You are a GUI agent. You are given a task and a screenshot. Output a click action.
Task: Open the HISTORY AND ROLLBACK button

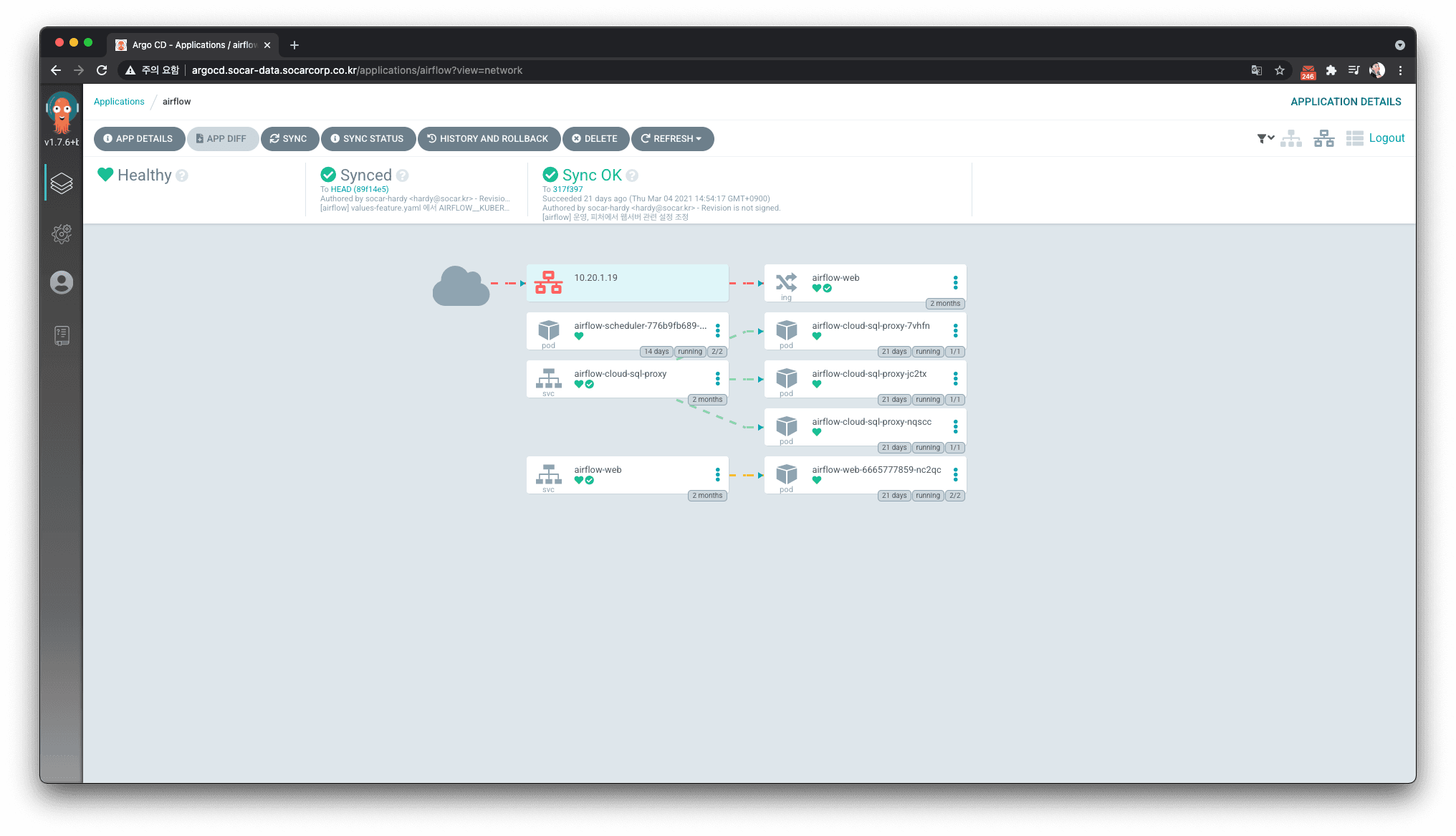(x=489, y=139)
